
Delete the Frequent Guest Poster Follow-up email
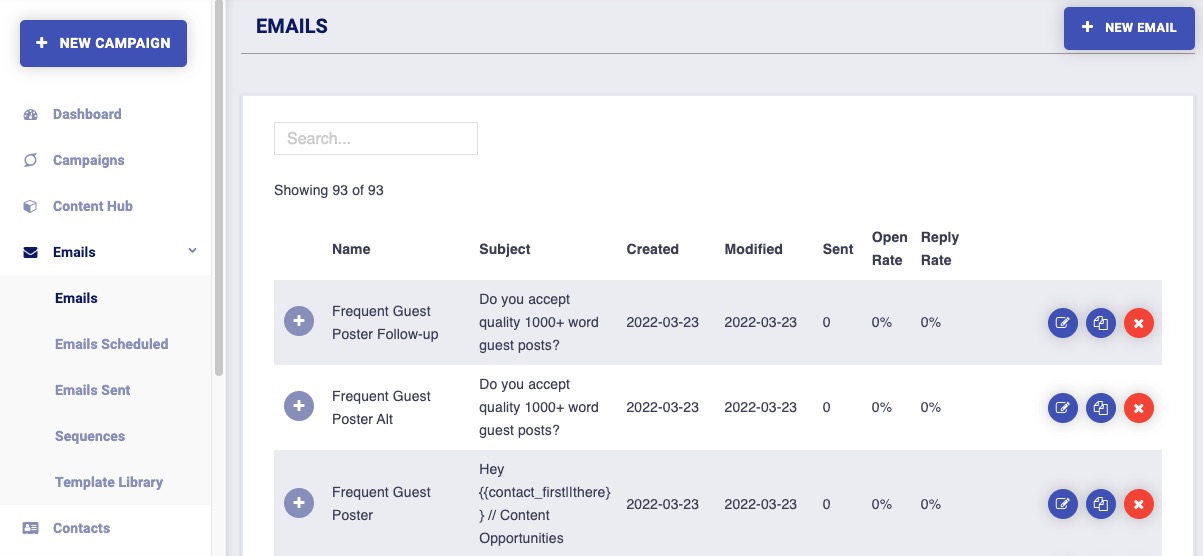coord(1139,323)
